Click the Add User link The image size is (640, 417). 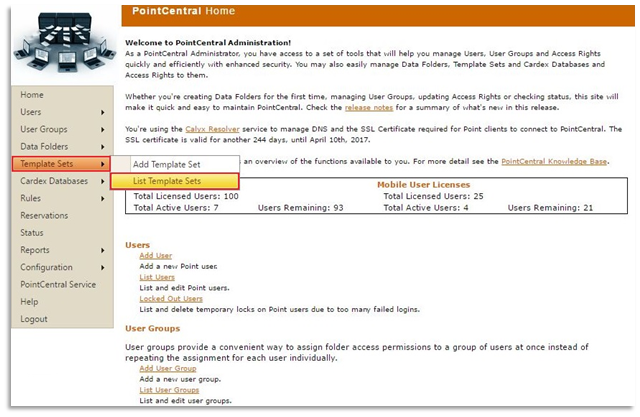point(156,256)
